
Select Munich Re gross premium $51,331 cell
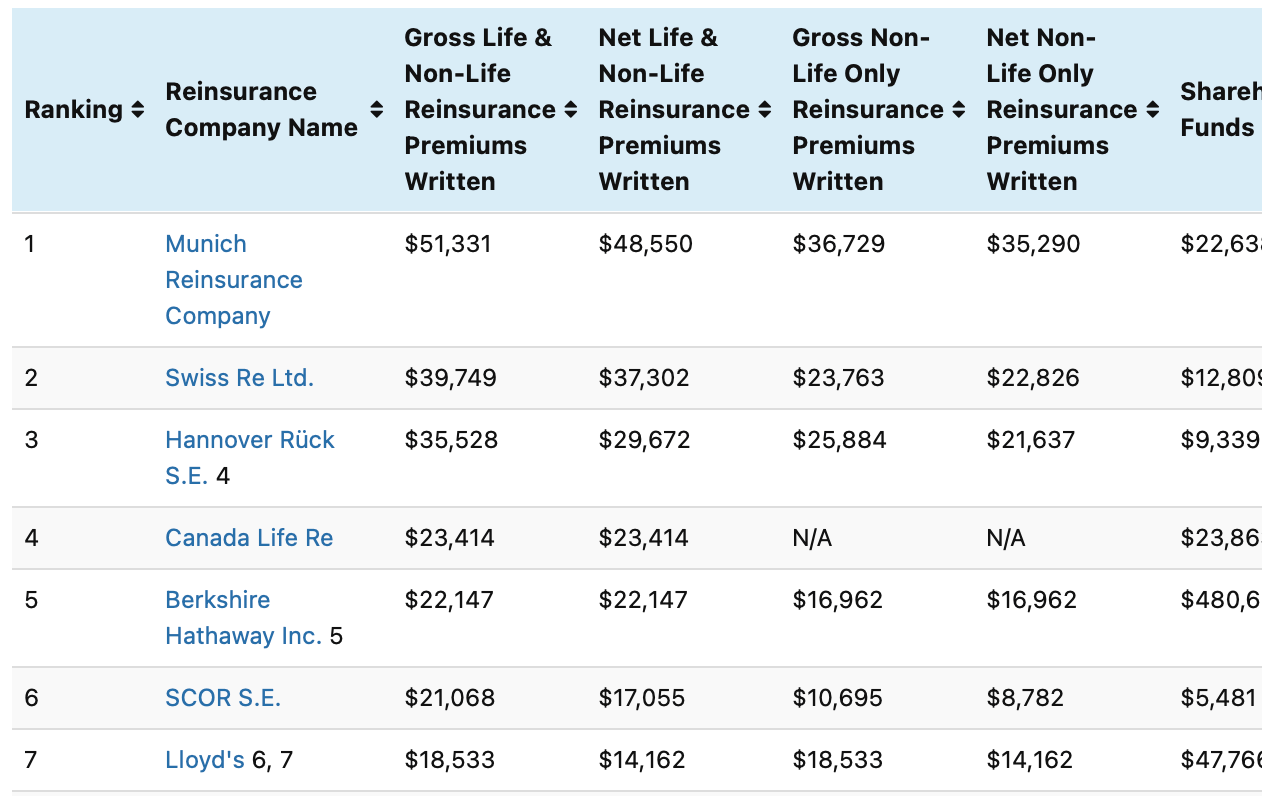(x=448, y=244)
